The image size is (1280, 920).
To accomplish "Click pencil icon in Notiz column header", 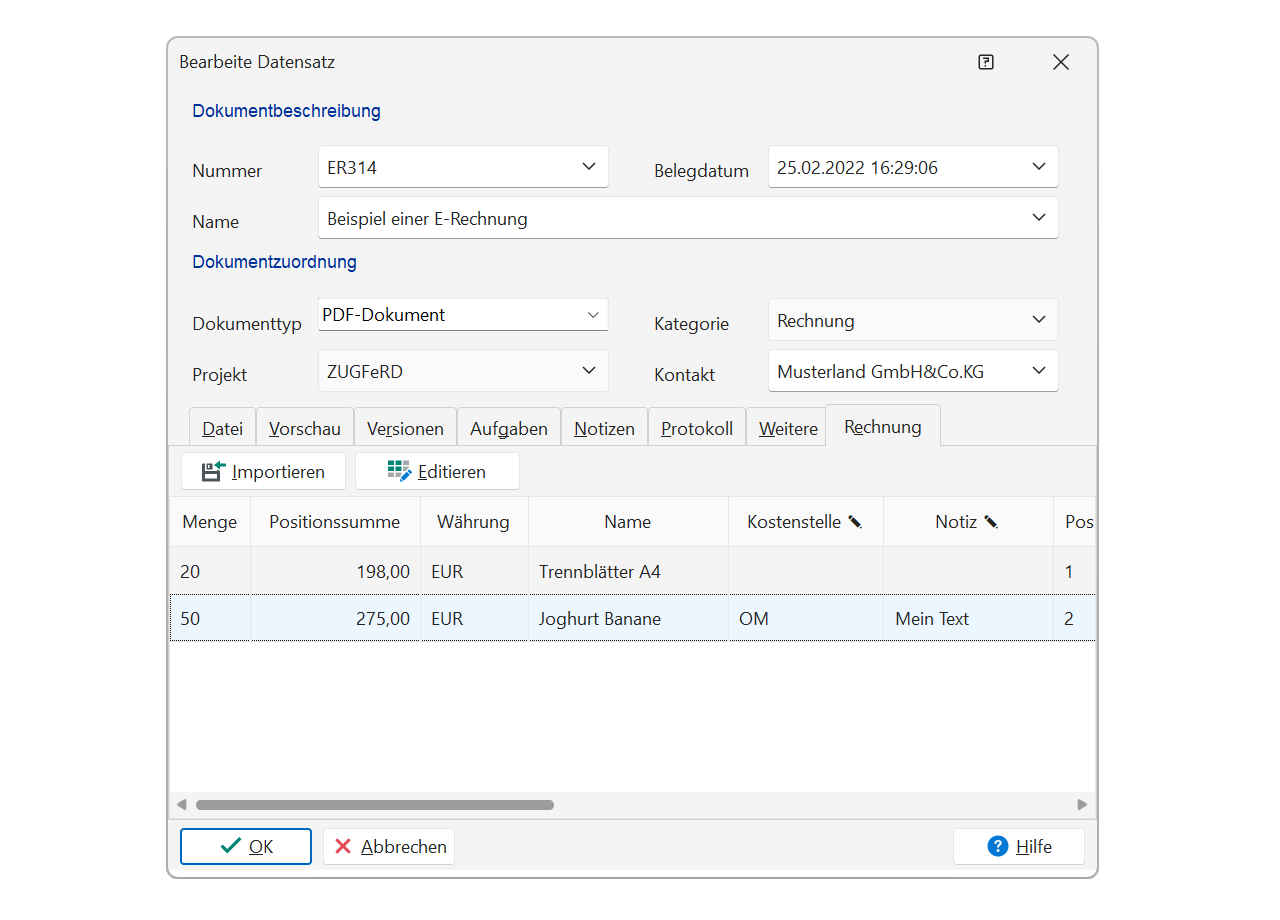I will pos(991,522).
